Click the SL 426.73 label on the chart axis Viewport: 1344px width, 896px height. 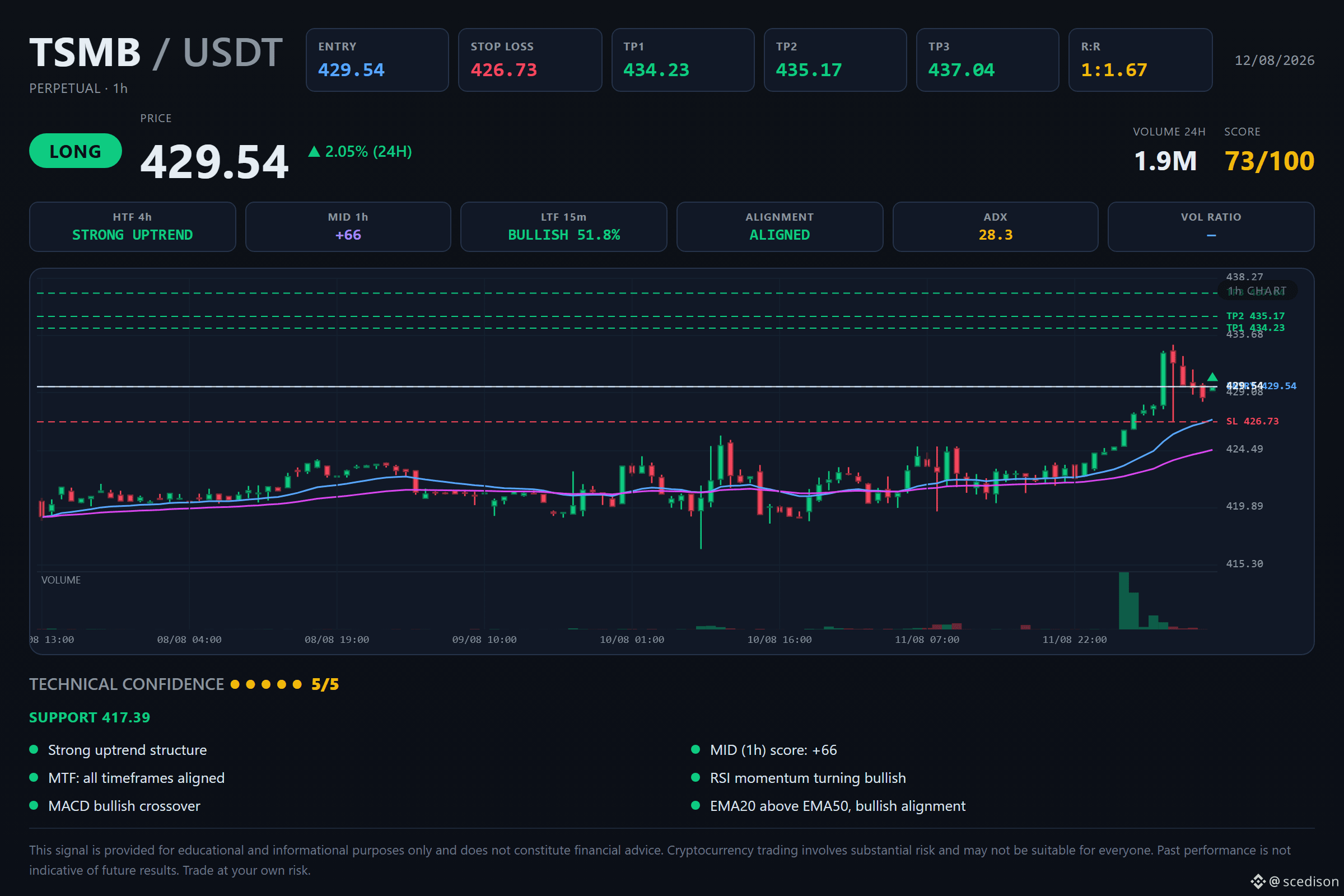pos(1252,421)
